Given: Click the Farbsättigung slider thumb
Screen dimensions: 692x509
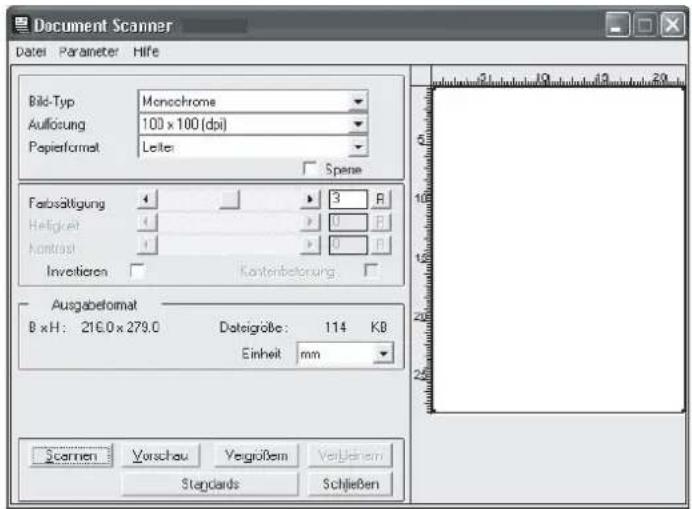Looking at the screenshot, I should [229, 199].
